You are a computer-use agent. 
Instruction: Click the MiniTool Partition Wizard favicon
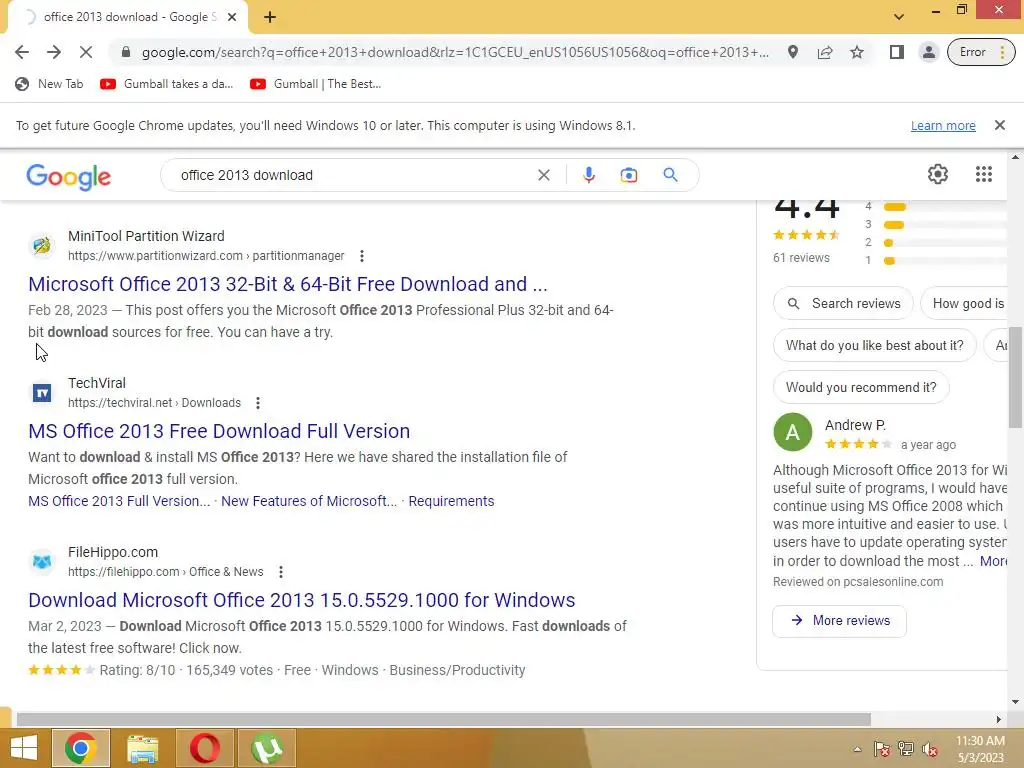point(42,246)
